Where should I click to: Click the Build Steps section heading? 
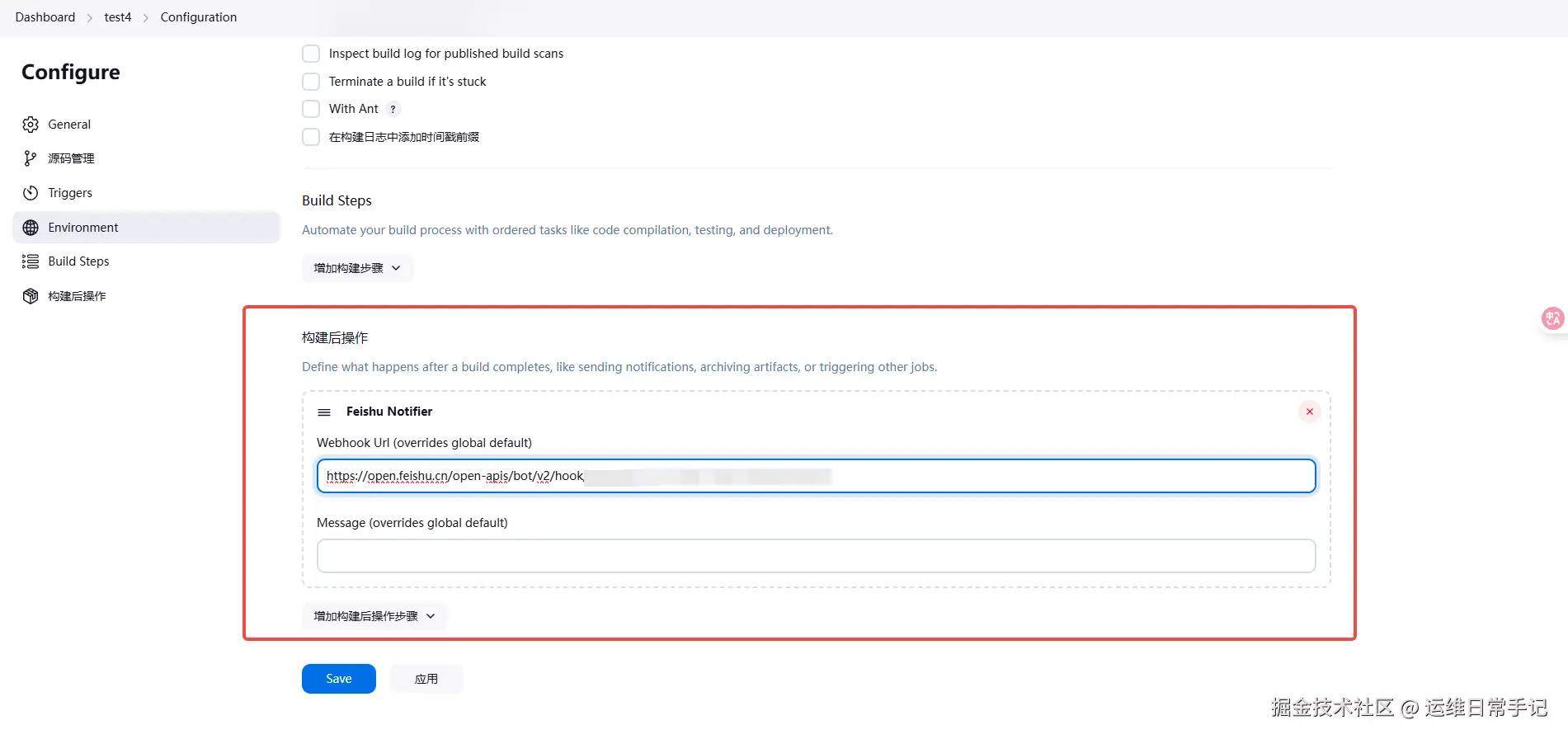click(337, 200)
